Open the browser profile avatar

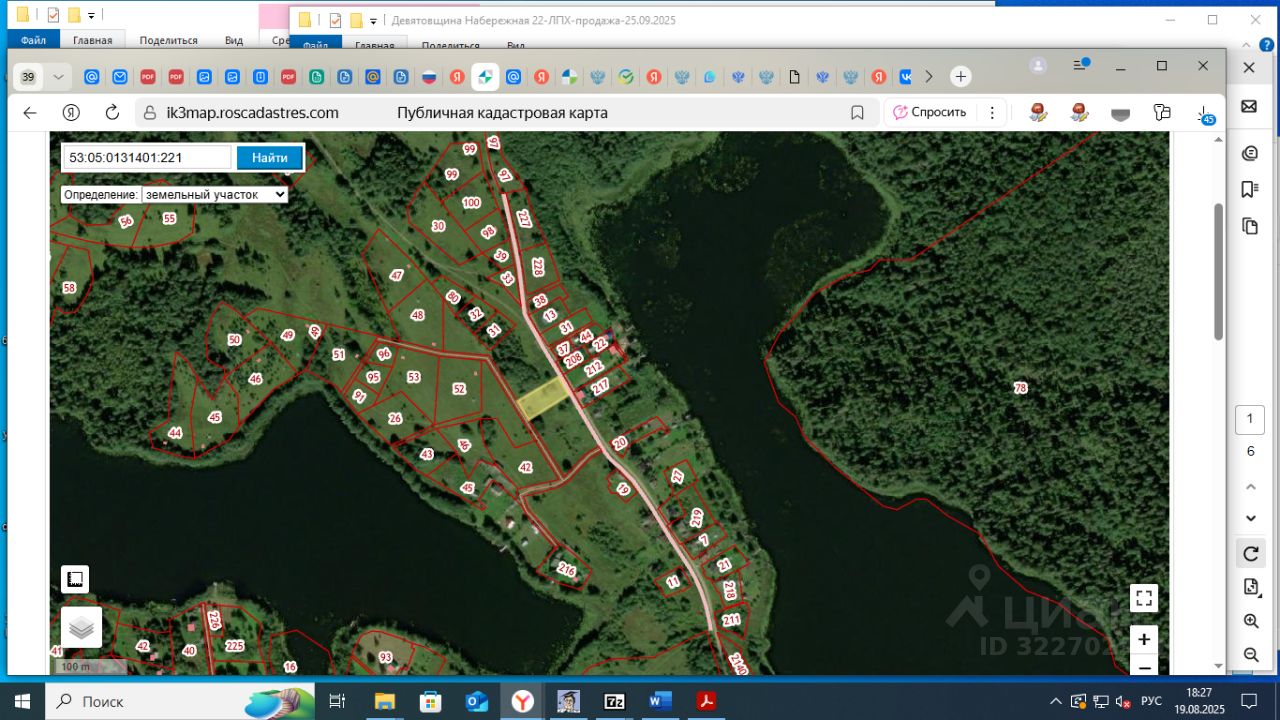(1038, 66)
